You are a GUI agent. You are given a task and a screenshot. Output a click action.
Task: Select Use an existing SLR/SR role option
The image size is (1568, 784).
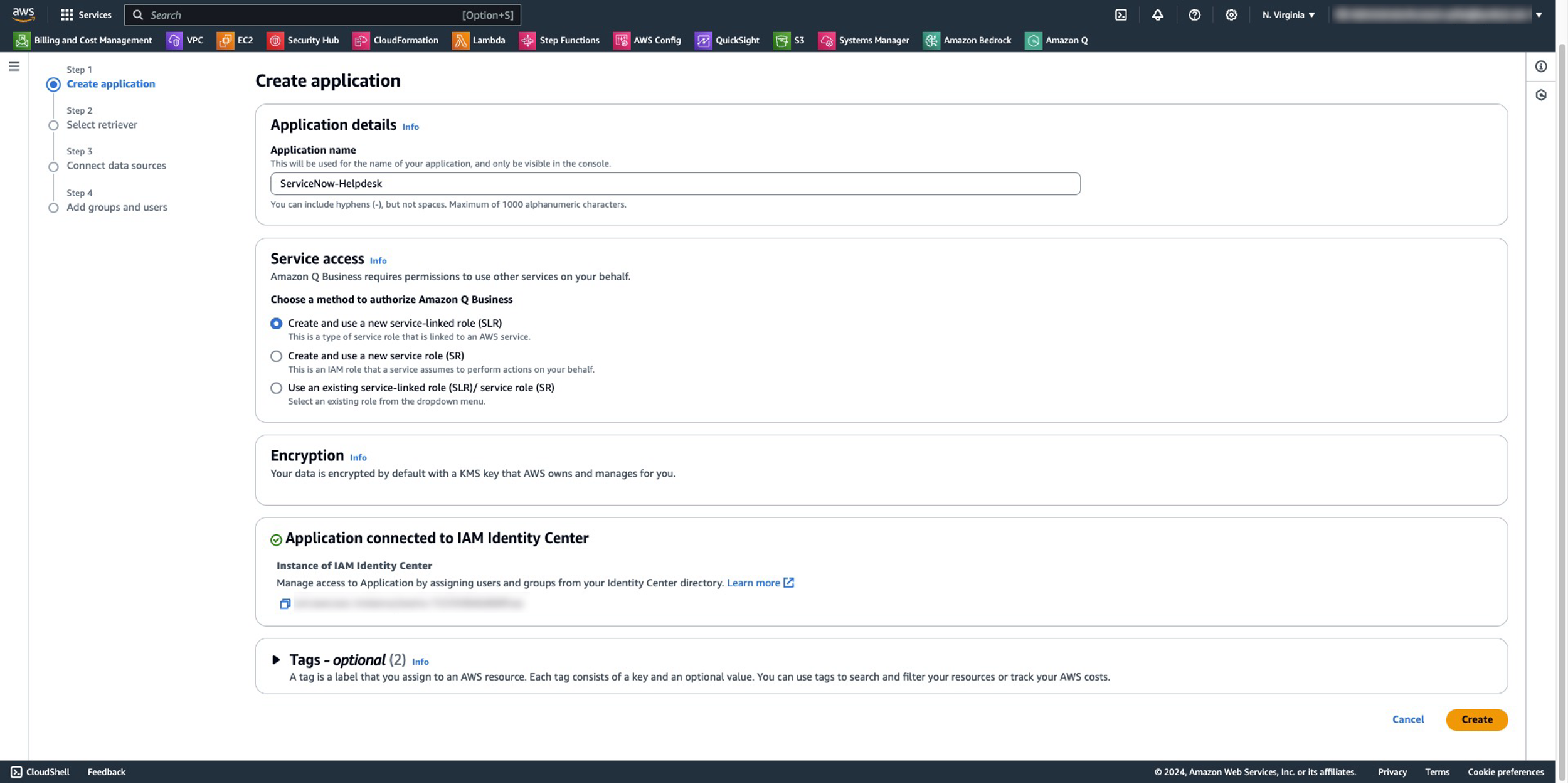[276, 388]
